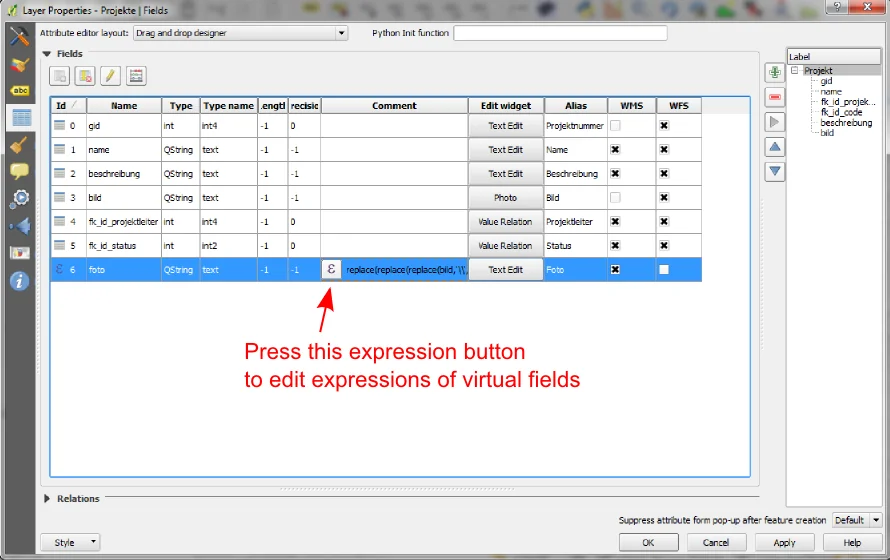Open field calculator from the Fields toolbar

136,76
